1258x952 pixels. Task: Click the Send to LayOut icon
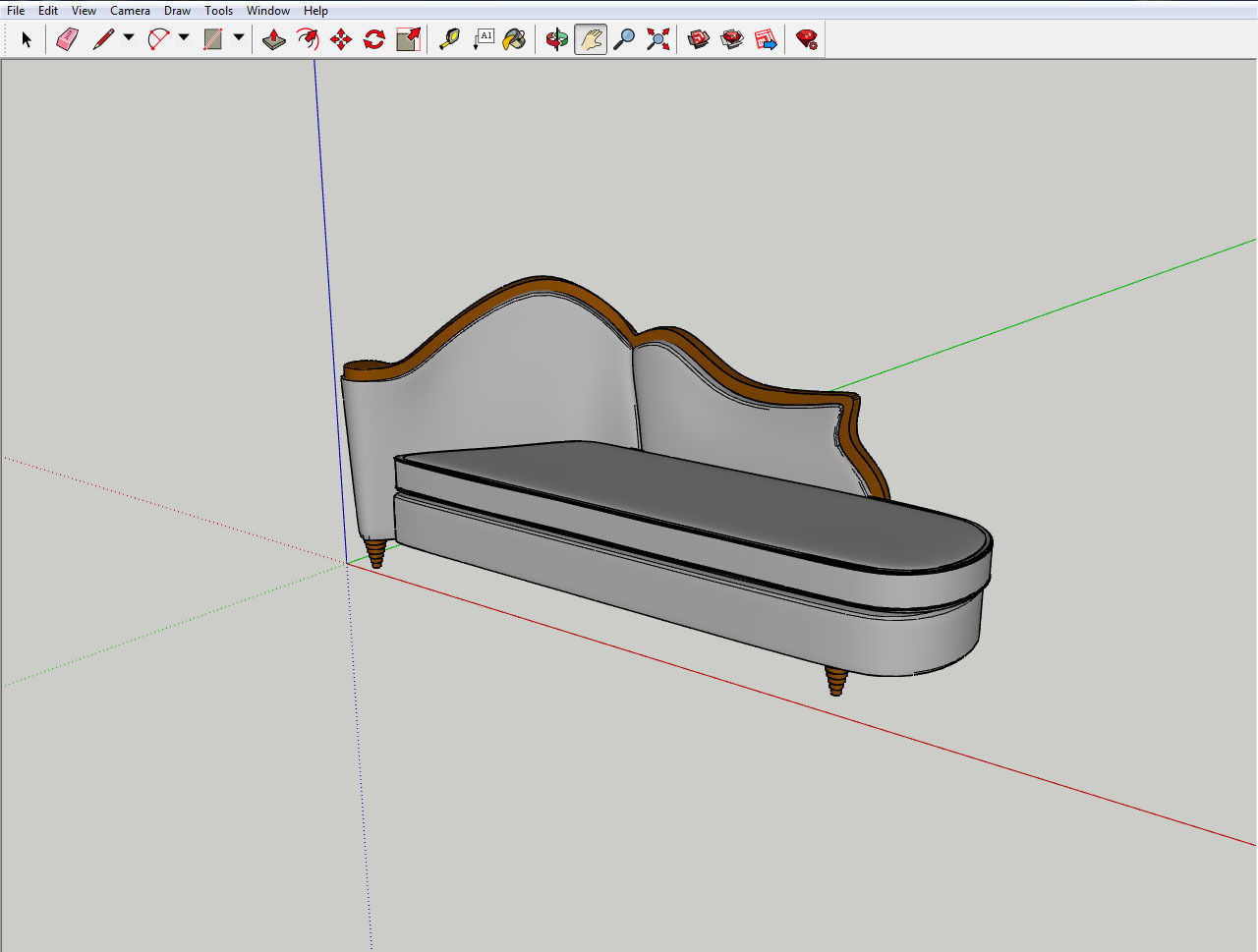point(766,39)
